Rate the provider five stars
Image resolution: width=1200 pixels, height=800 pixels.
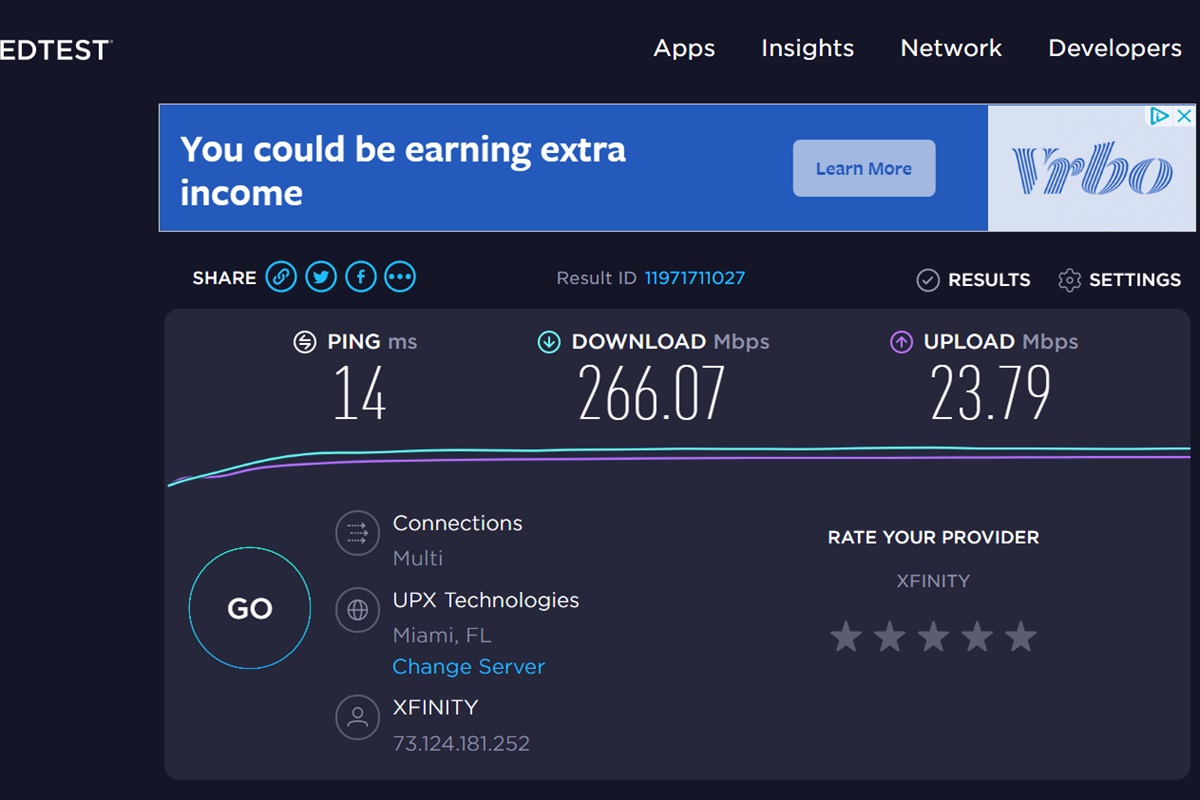point(1021,636)
